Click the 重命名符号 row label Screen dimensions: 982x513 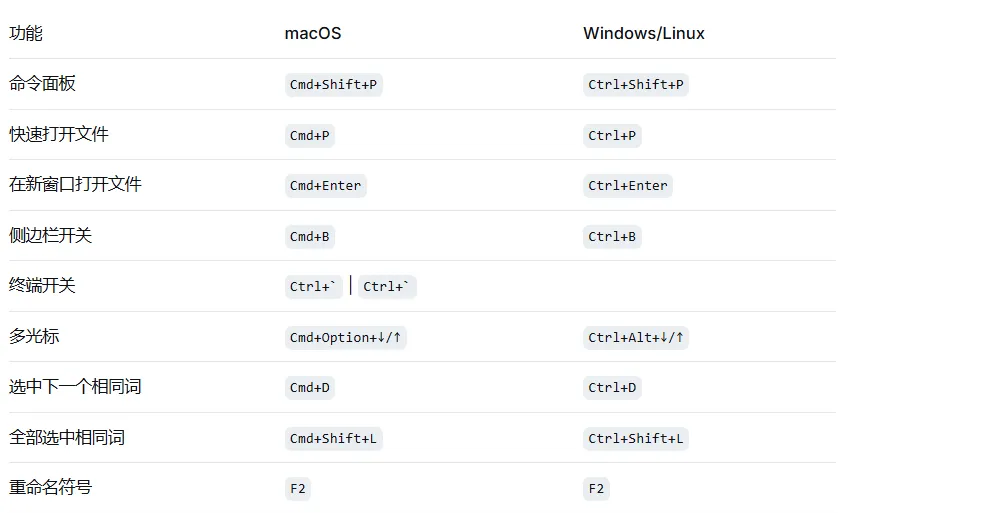click(x=50, y=487)
